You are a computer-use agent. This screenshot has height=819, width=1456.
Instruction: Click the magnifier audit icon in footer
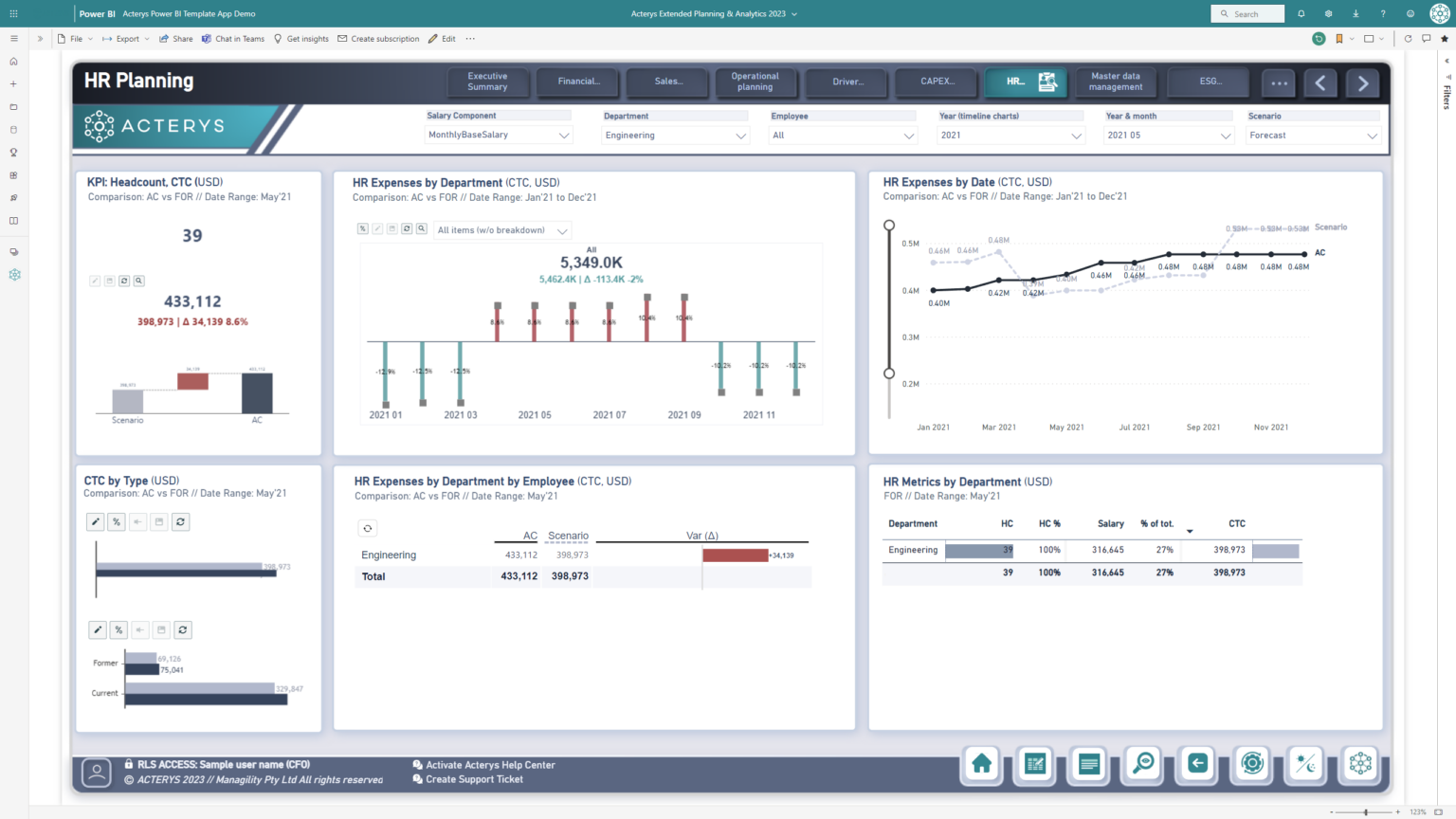[x=1142, y=765]
